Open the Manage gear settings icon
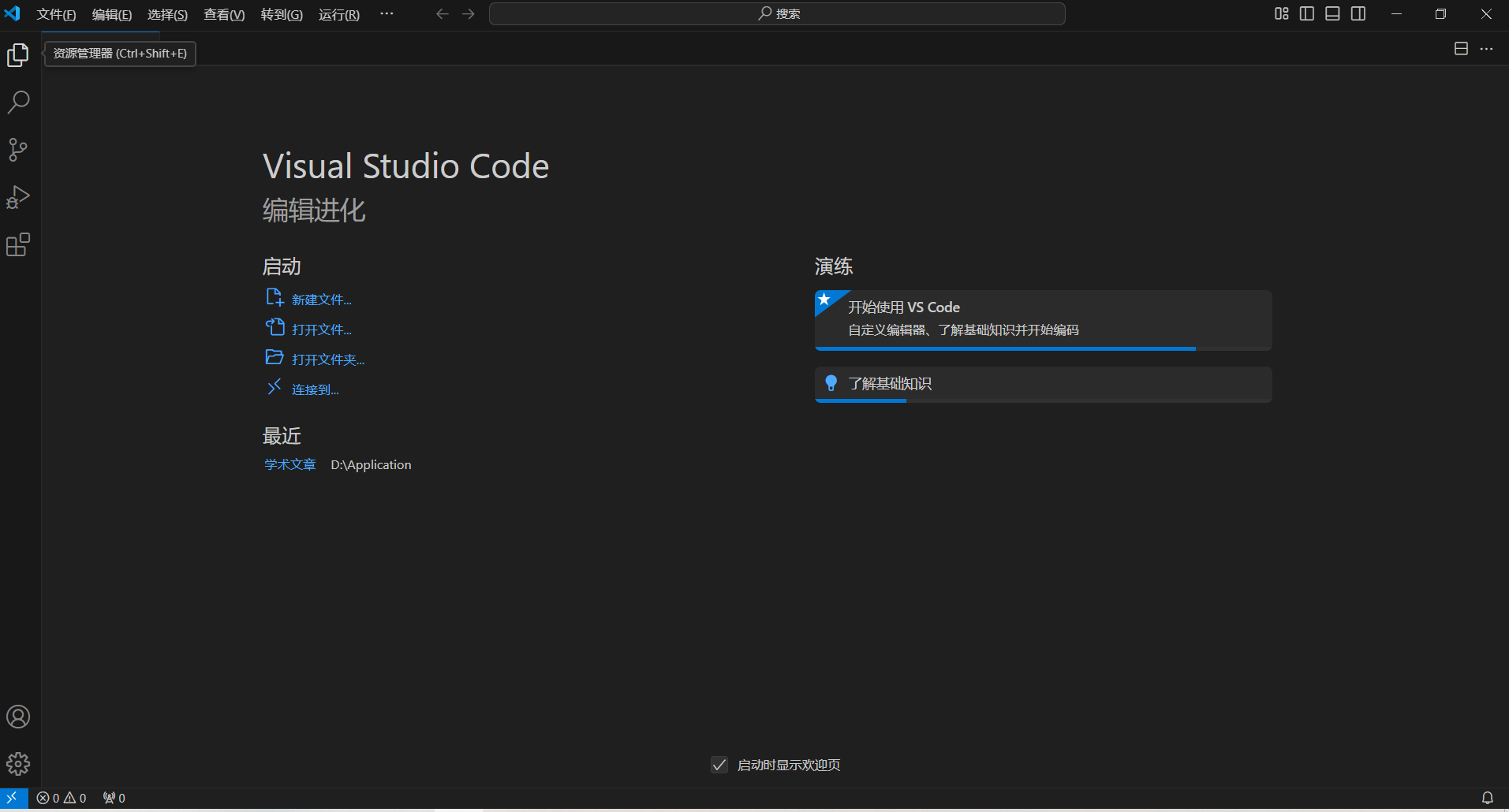Viewport: 1509px width, 812px height. point(18,763)
